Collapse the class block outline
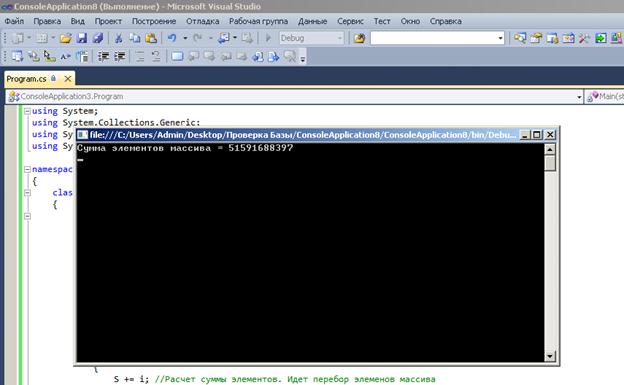The height and width of the screenshot is (385, 624). [x=27, y=193]
